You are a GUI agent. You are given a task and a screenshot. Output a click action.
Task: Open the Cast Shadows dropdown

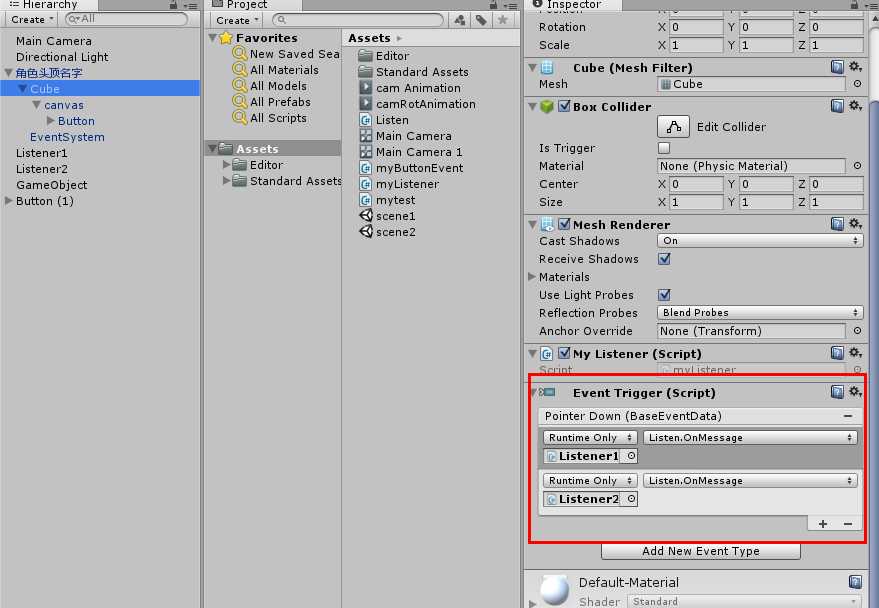760,240
